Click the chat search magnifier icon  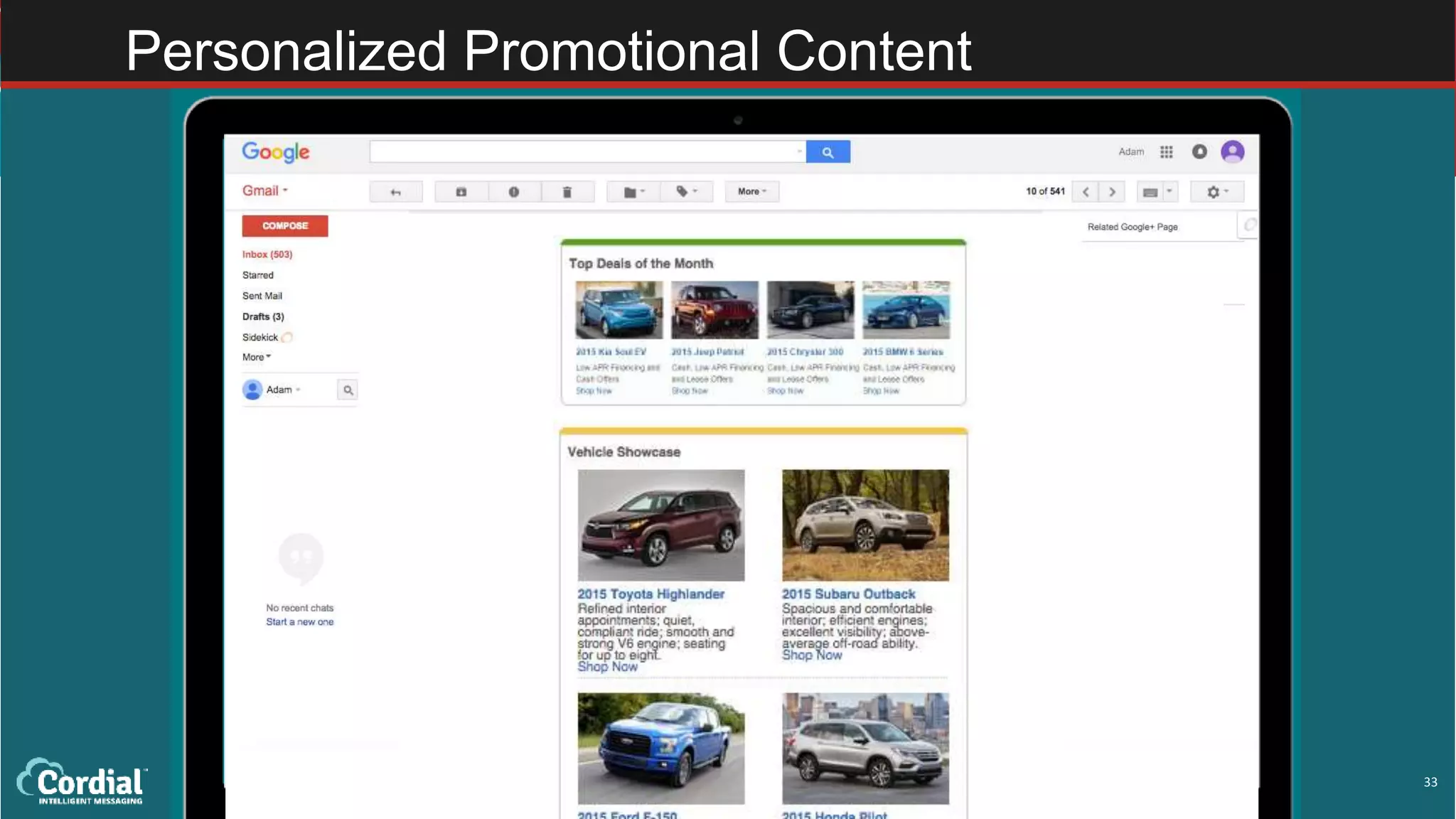348,390
